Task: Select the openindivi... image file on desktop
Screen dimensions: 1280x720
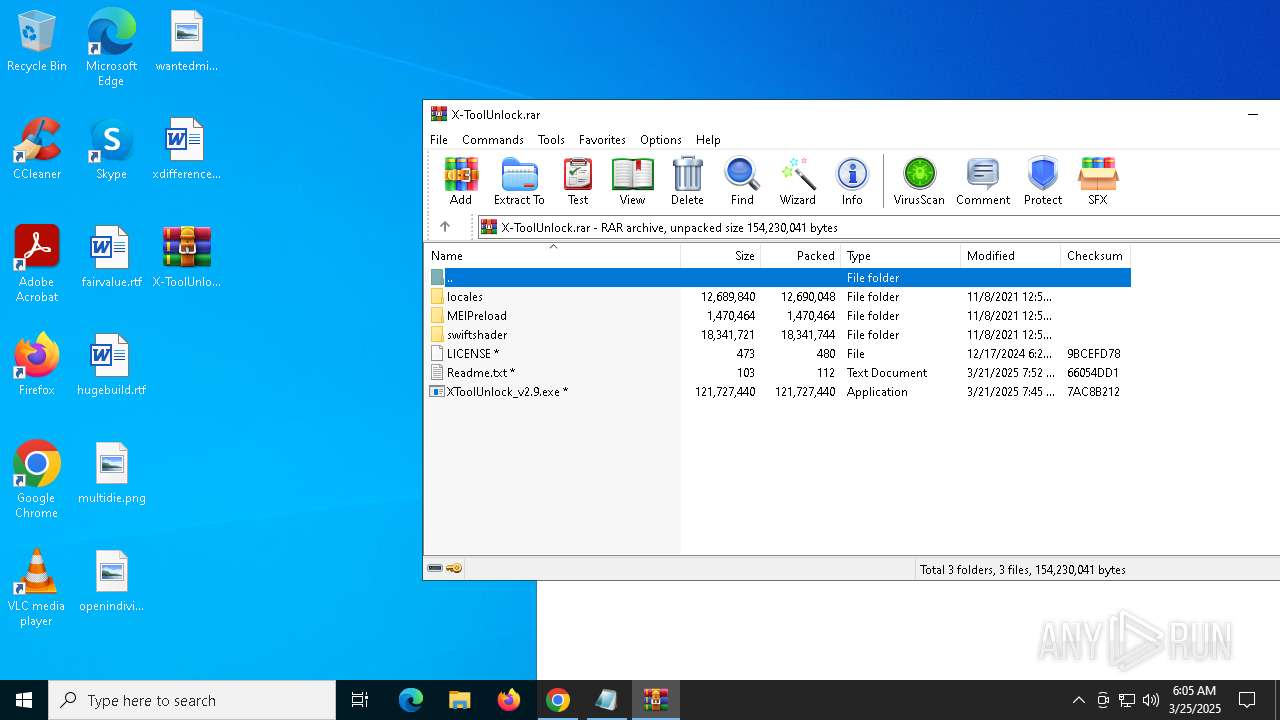Action: click(x=112, y=581)
